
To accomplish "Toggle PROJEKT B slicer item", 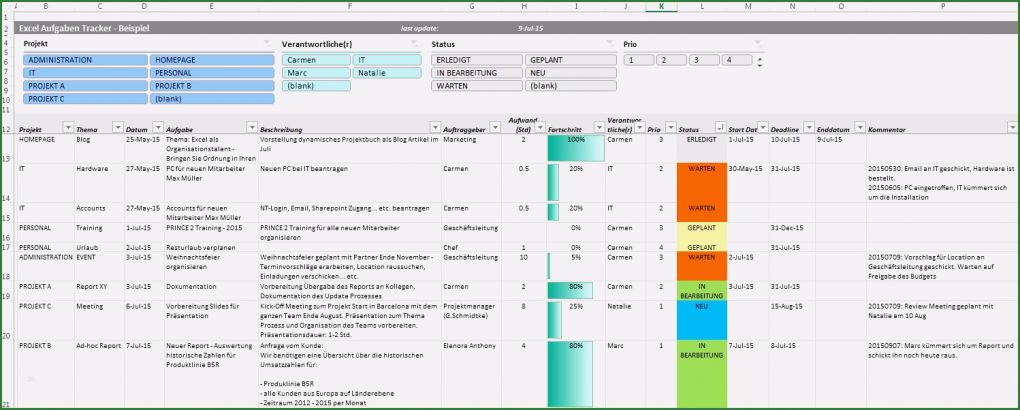I will tap(212, 86).
